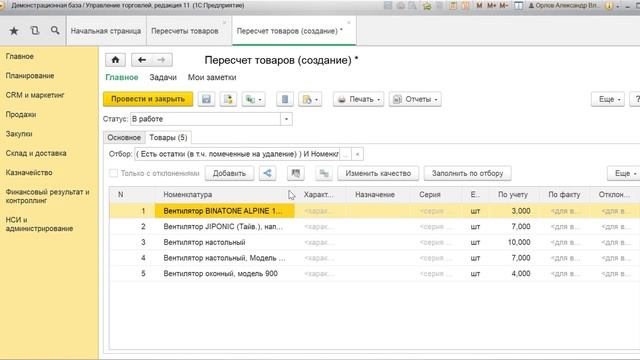The image size is (640, 360).
Task: Click the M+ button in title bar
Action: coord(491,5)
